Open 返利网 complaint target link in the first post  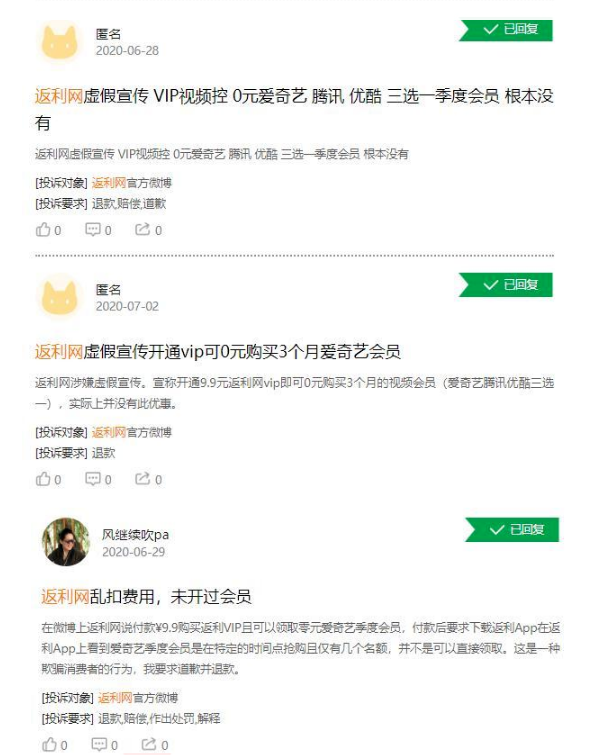point(109,183)
